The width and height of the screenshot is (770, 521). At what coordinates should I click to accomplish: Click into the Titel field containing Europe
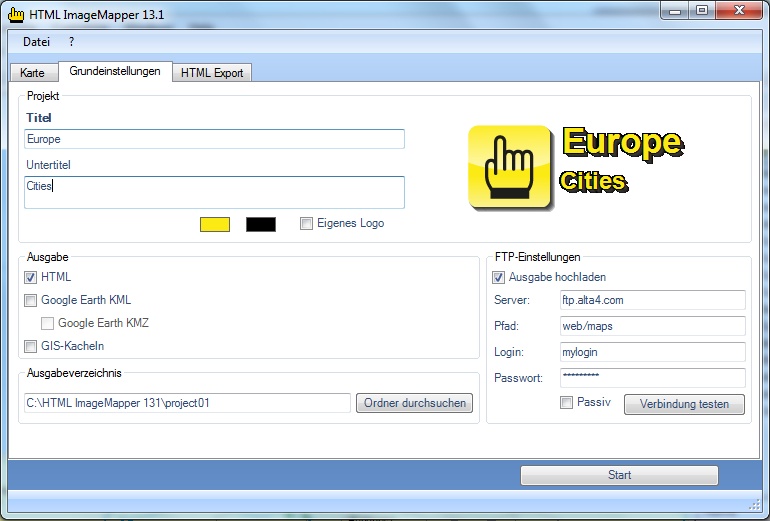pyautogui.click(x=214, y=139)
